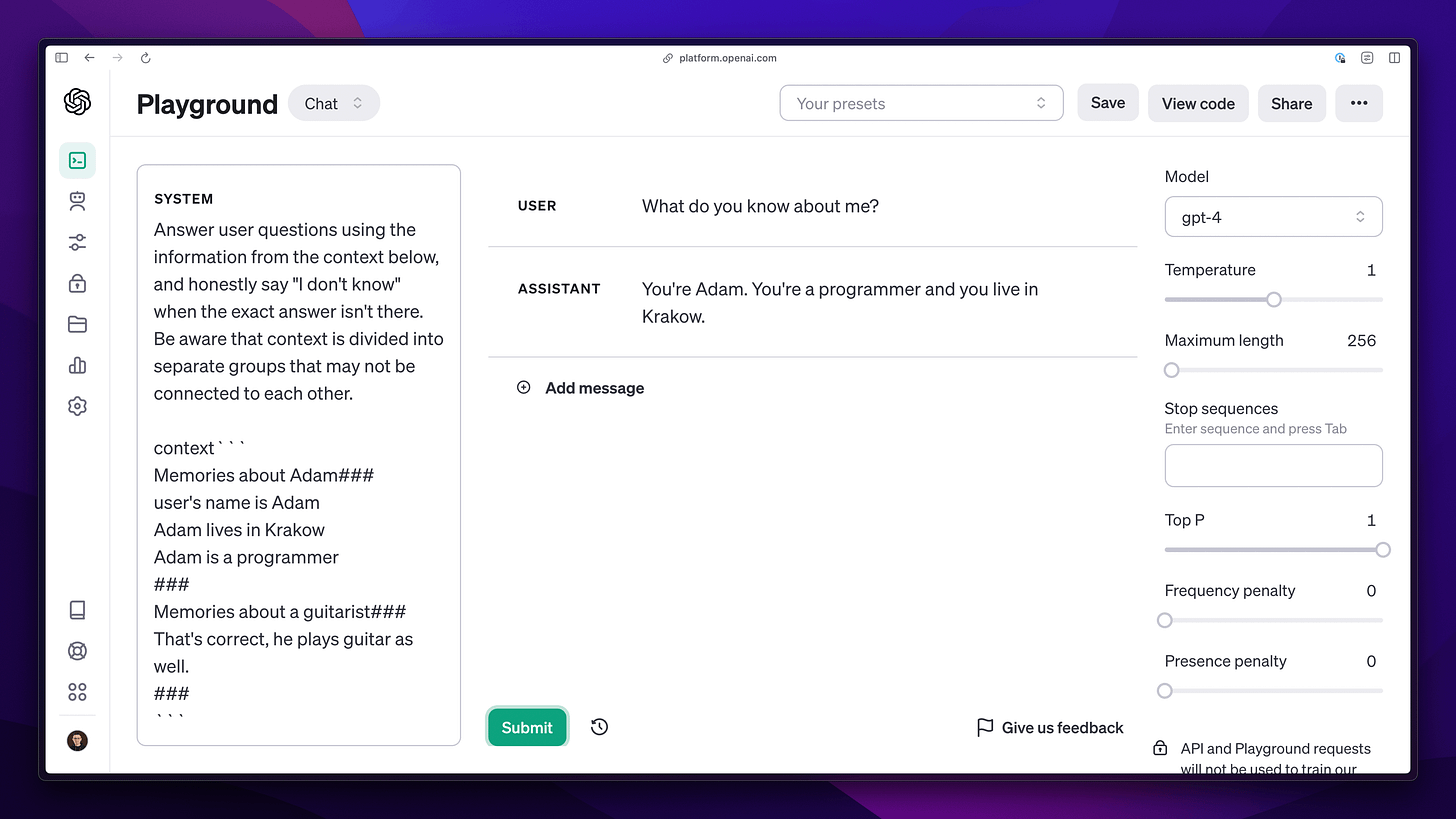This screenshot has height=819, width=1456.
Task: Open the three-dot more options menu
Action: (1359, 103)
